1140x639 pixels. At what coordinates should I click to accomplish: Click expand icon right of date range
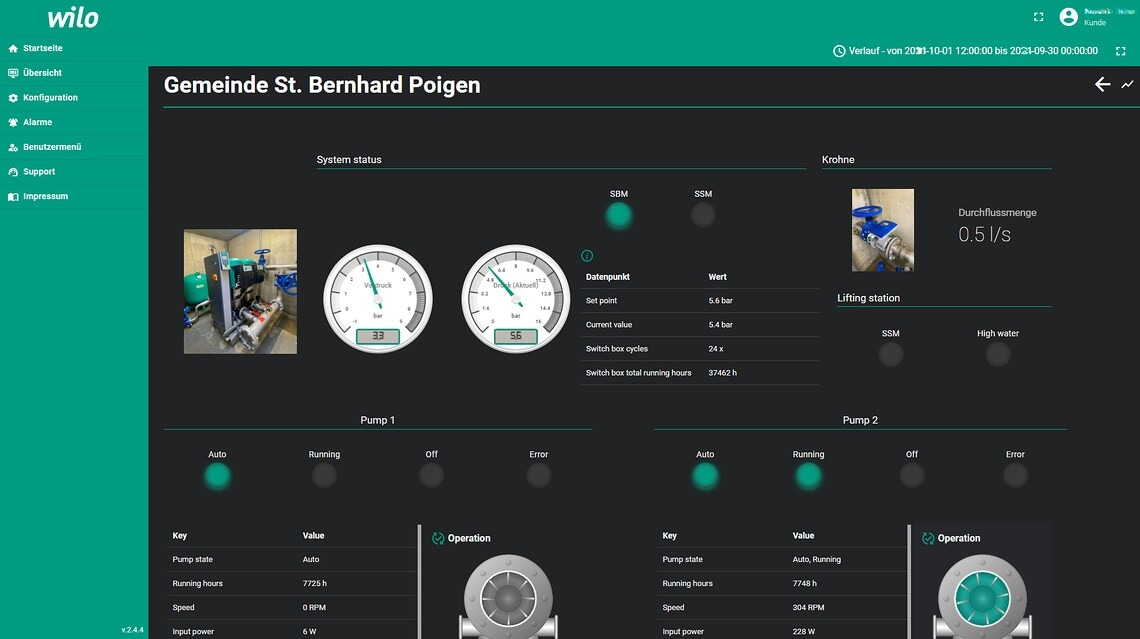pos(1120,51)
